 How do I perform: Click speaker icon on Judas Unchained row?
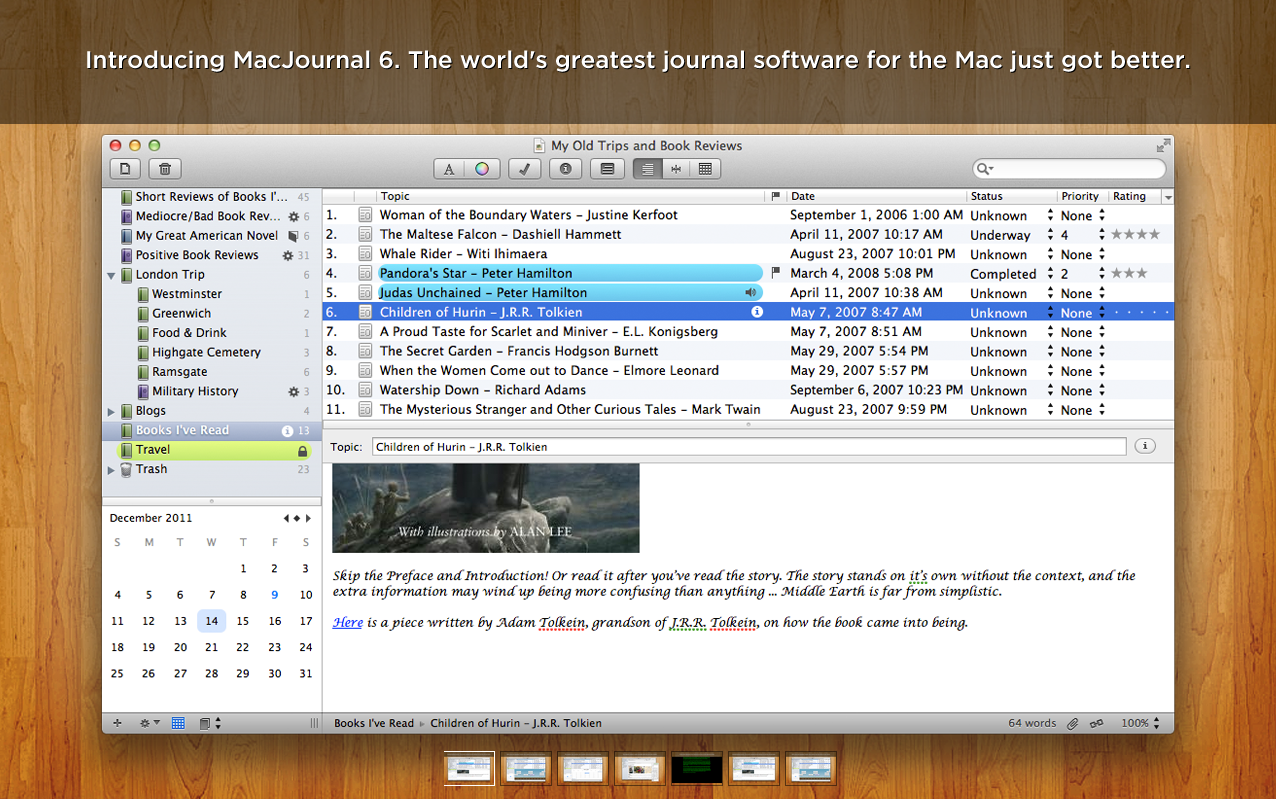[751, 293]
